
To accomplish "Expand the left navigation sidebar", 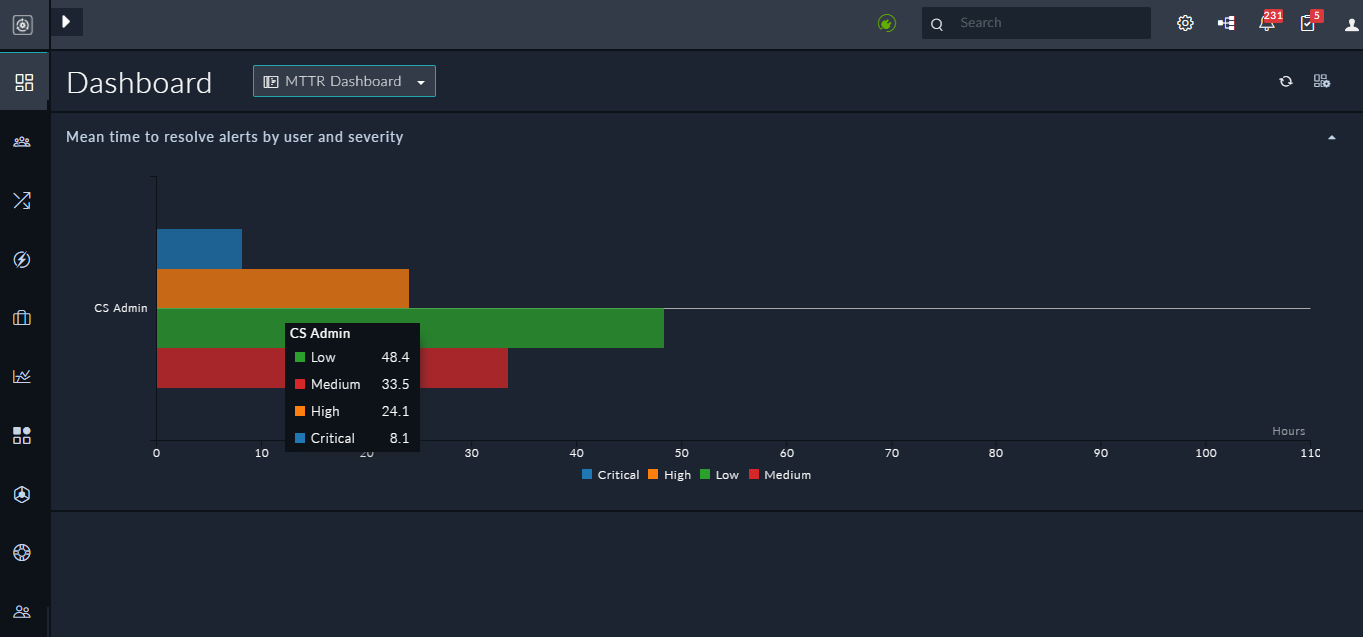I will point(67,20).
